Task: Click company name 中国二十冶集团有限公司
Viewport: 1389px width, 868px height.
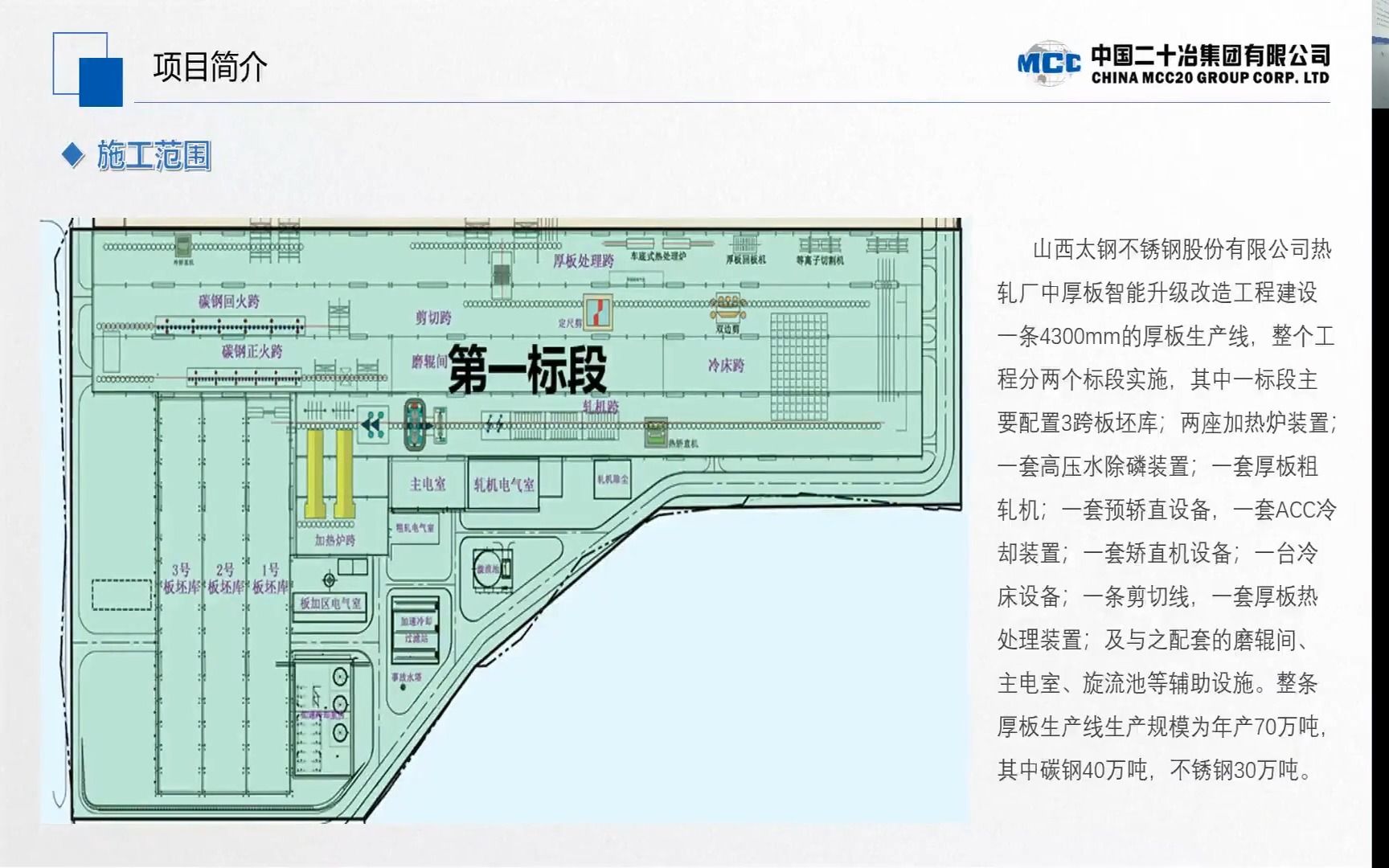Action: 1210,55
